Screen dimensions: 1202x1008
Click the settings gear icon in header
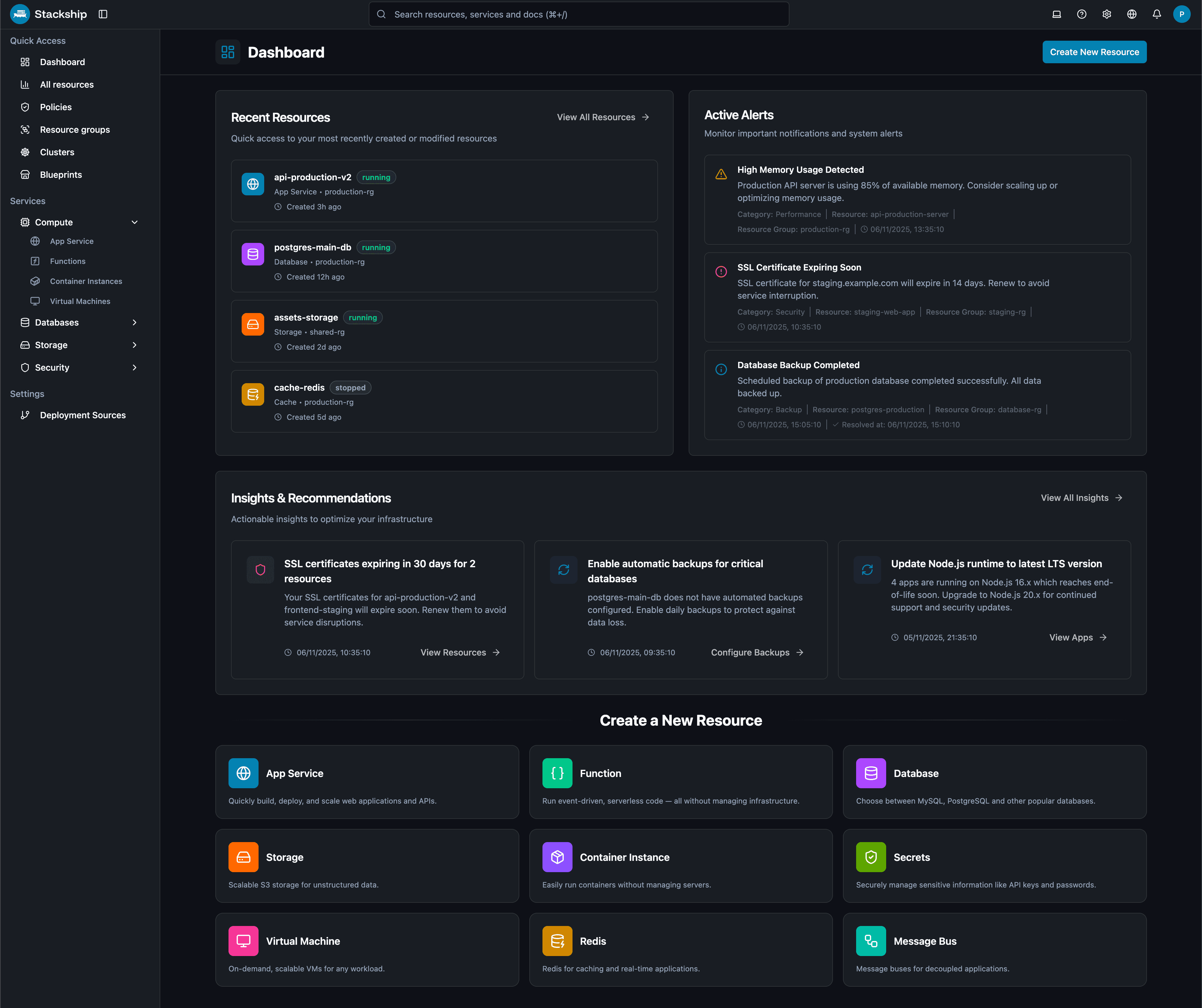(x=1107, y=14)
